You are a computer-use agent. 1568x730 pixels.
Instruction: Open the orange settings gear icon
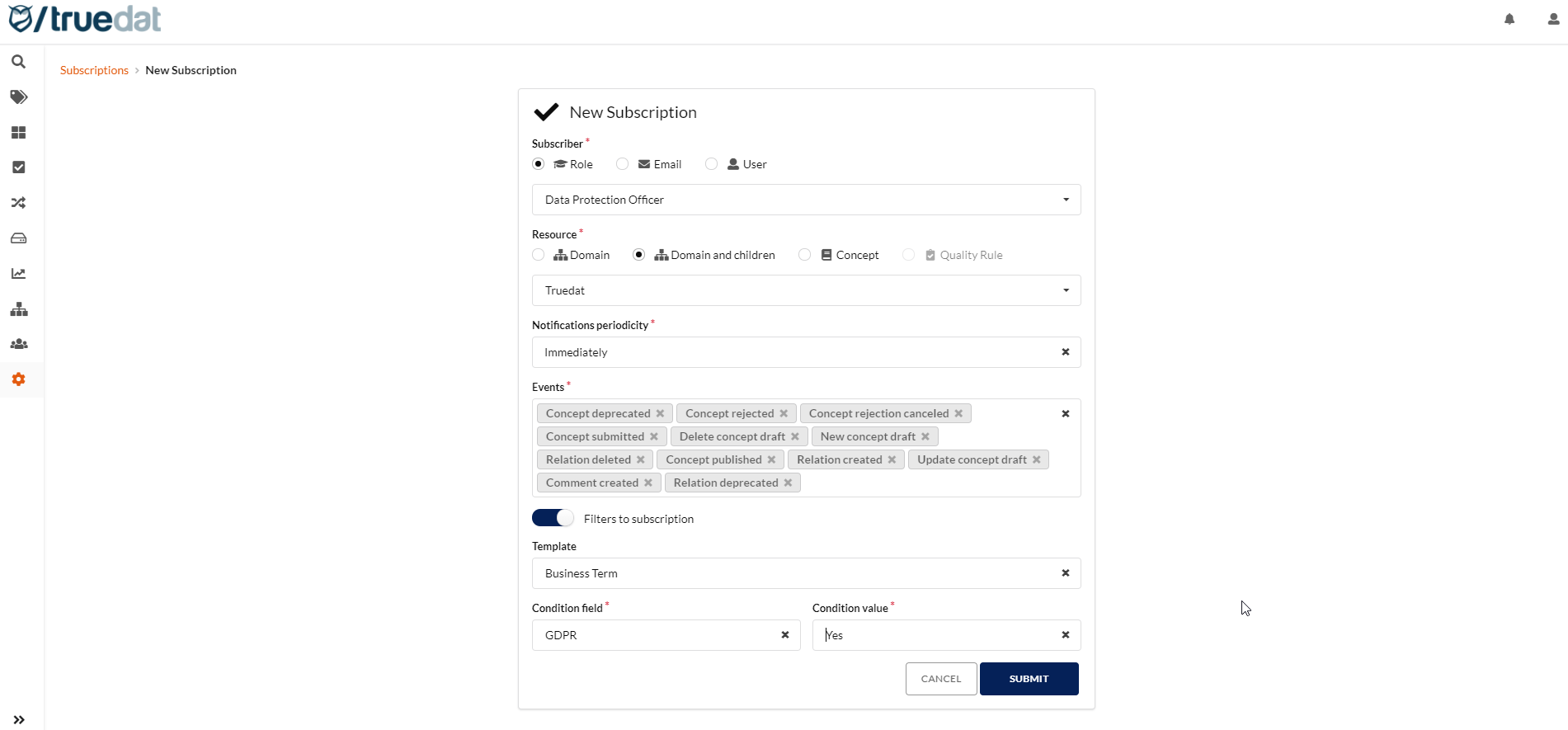click(x=18, y=379)
